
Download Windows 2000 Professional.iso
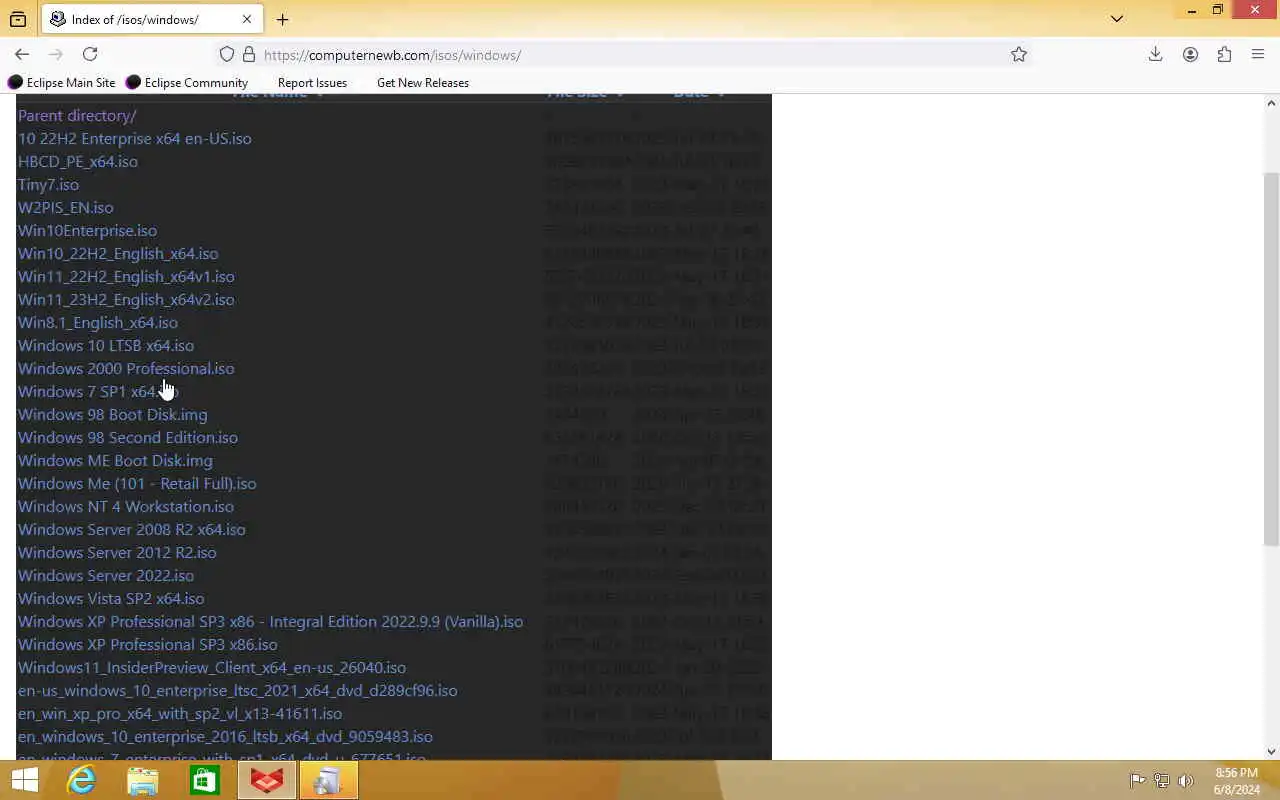pos(126,368)
